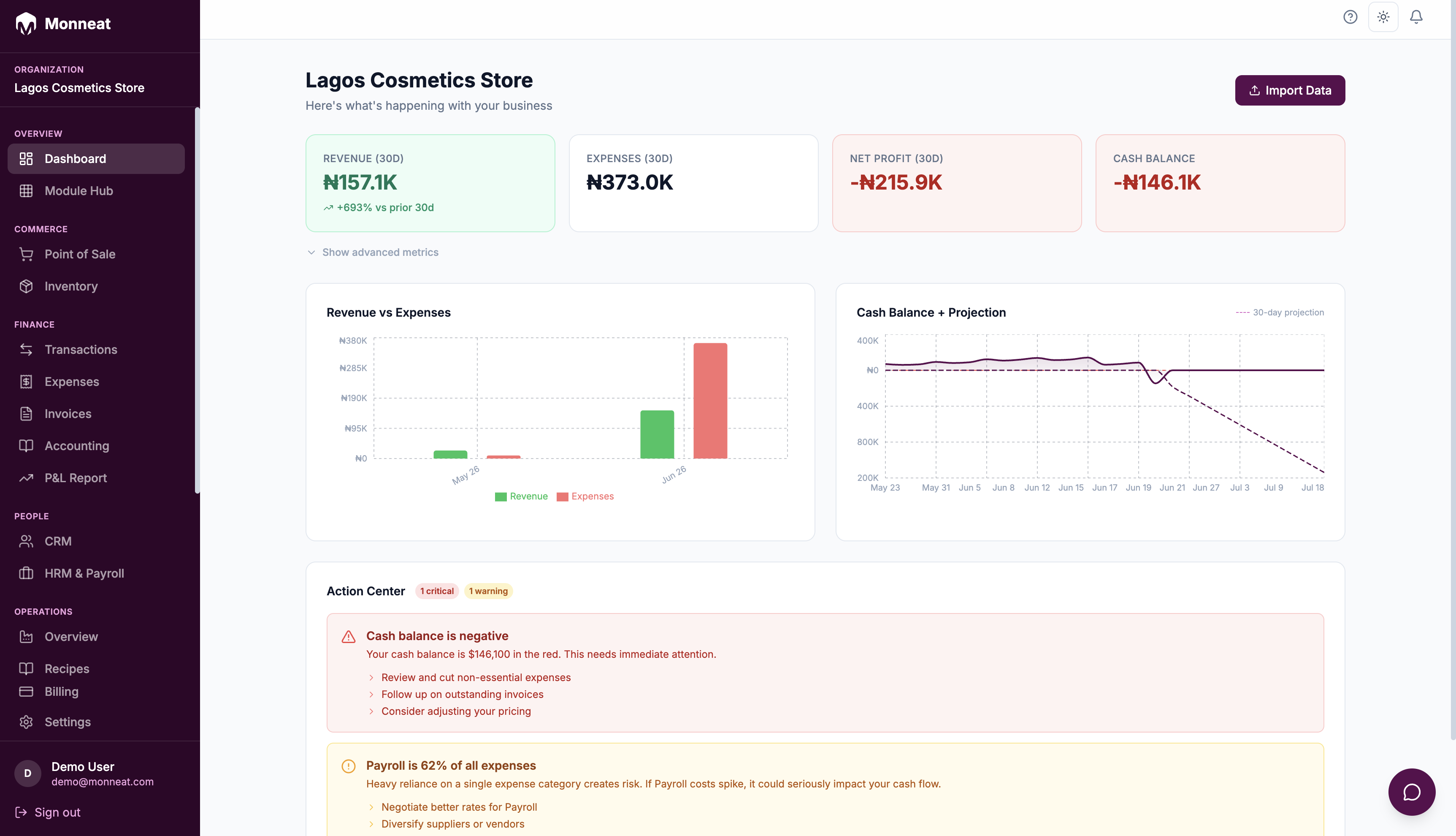Open the notifications bell

click(1416, 17)
